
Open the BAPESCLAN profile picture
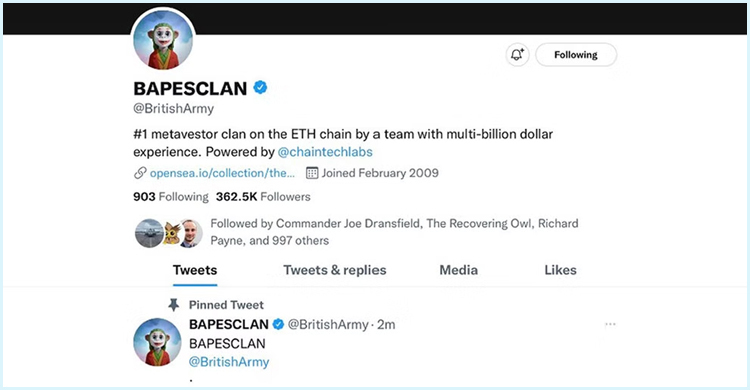[x=163, y=41]
